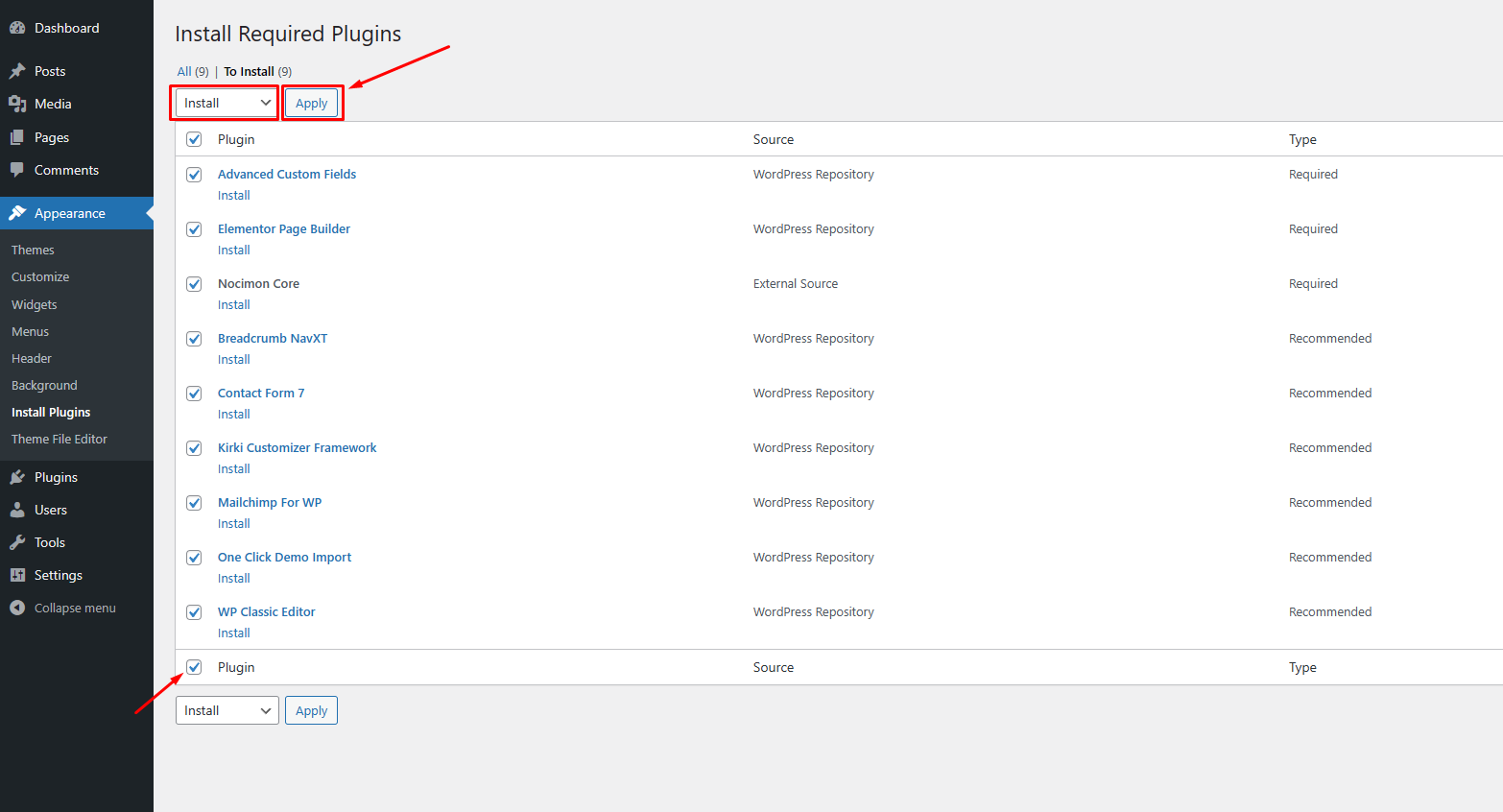Click the Dashboard gauge icon
Viewport: 1503px width, 812px height.
click(x=17, y=28)
